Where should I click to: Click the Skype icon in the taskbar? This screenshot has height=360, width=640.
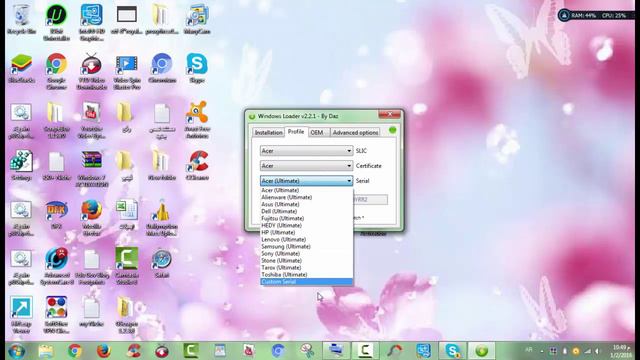[452, 351]
